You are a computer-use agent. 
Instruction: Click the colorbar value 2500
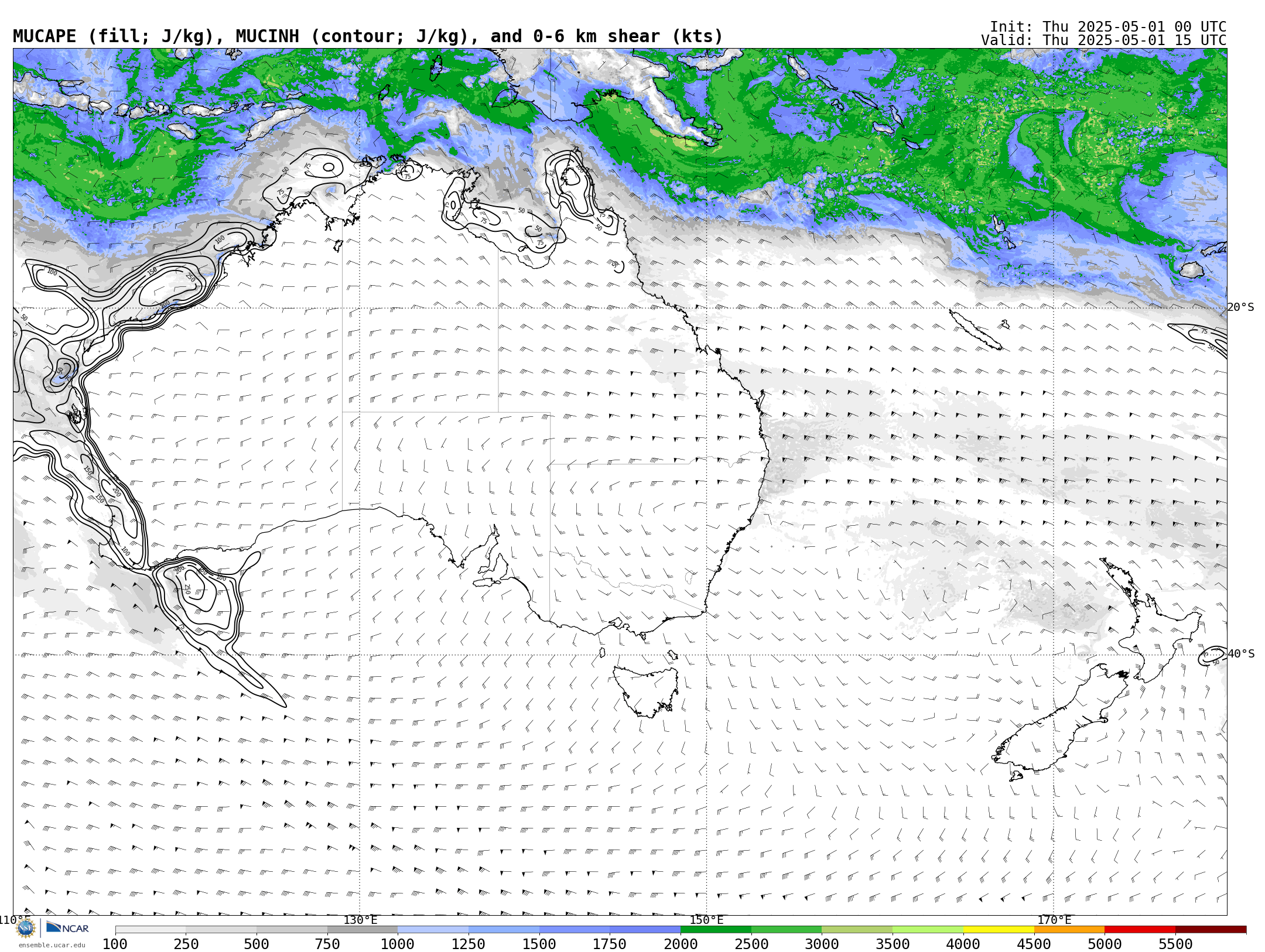pyautogui.click(x=751, y=944)
